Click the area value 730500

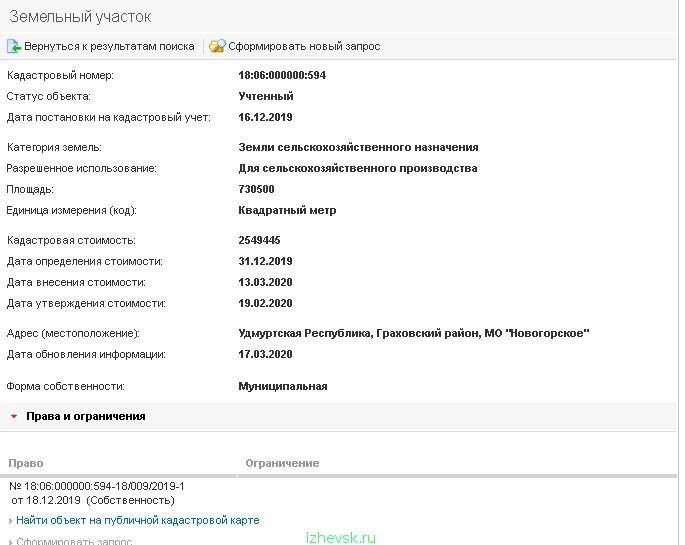256,189
